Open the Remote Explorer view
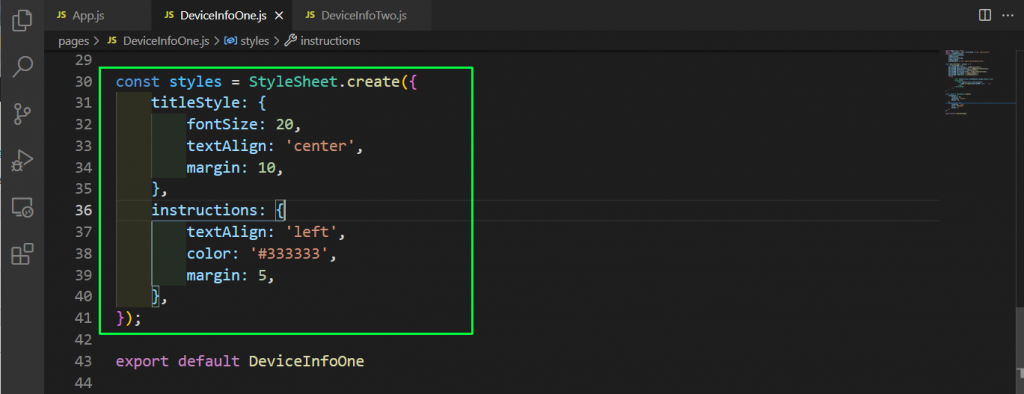The height and width of the screenshot is (394, 1024). tap(22, 208)
